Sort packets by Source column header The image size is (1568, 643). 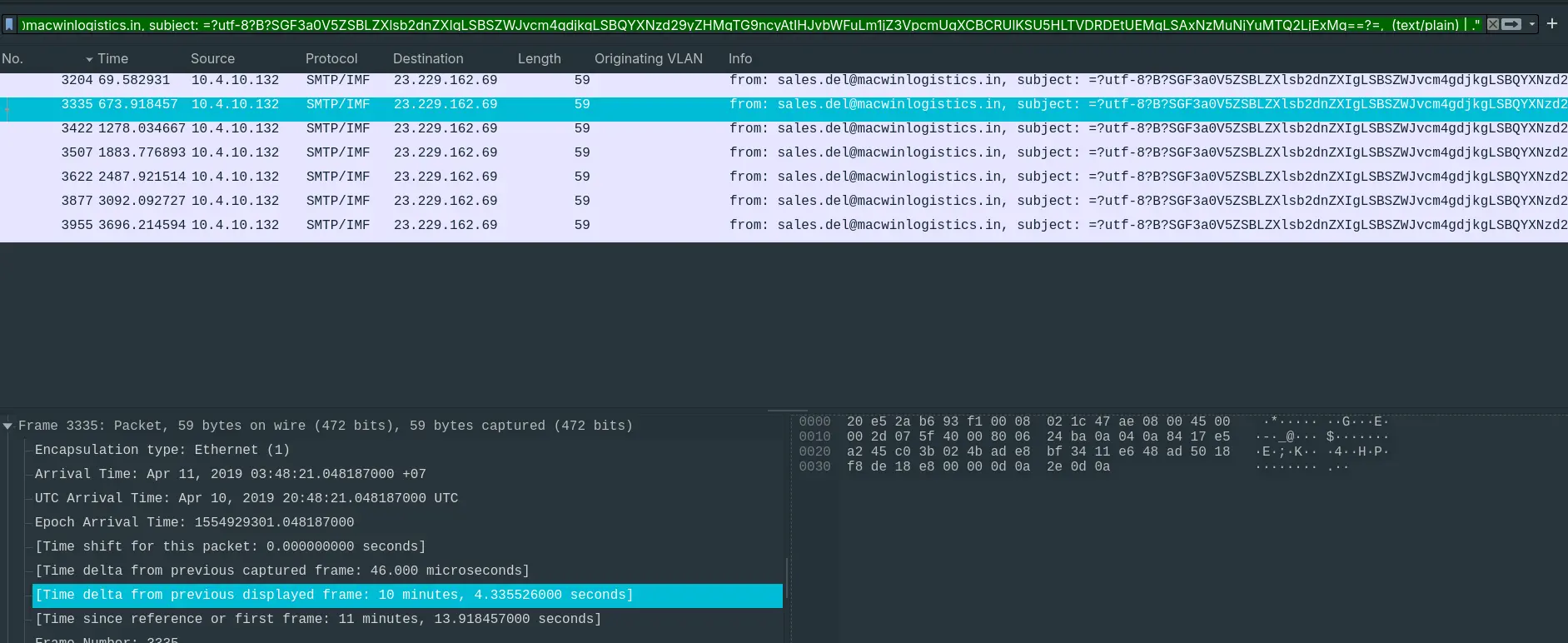(x=212, y=58)
